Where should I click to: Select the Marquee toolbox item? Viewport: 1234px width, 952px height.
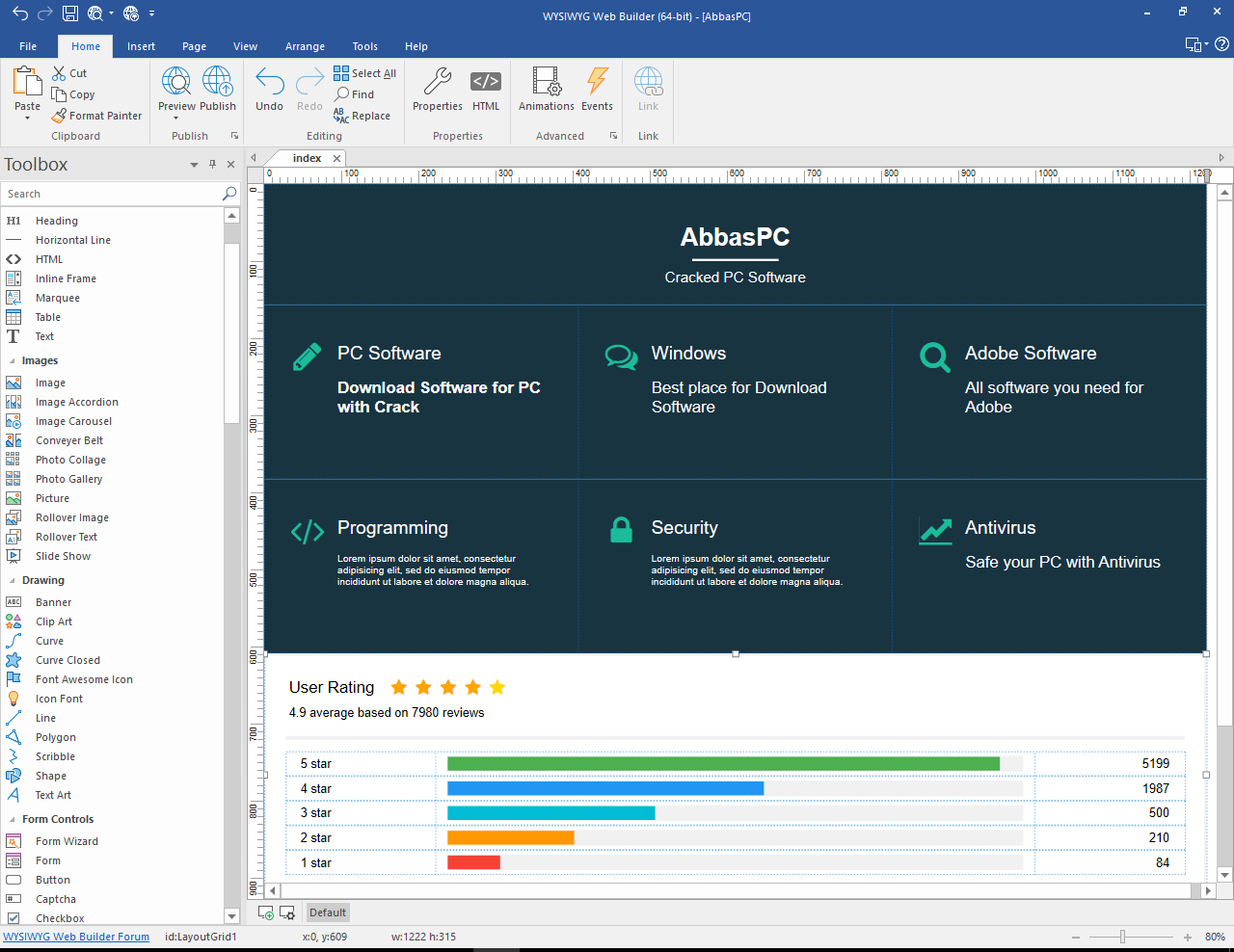(x=57, y=298)
